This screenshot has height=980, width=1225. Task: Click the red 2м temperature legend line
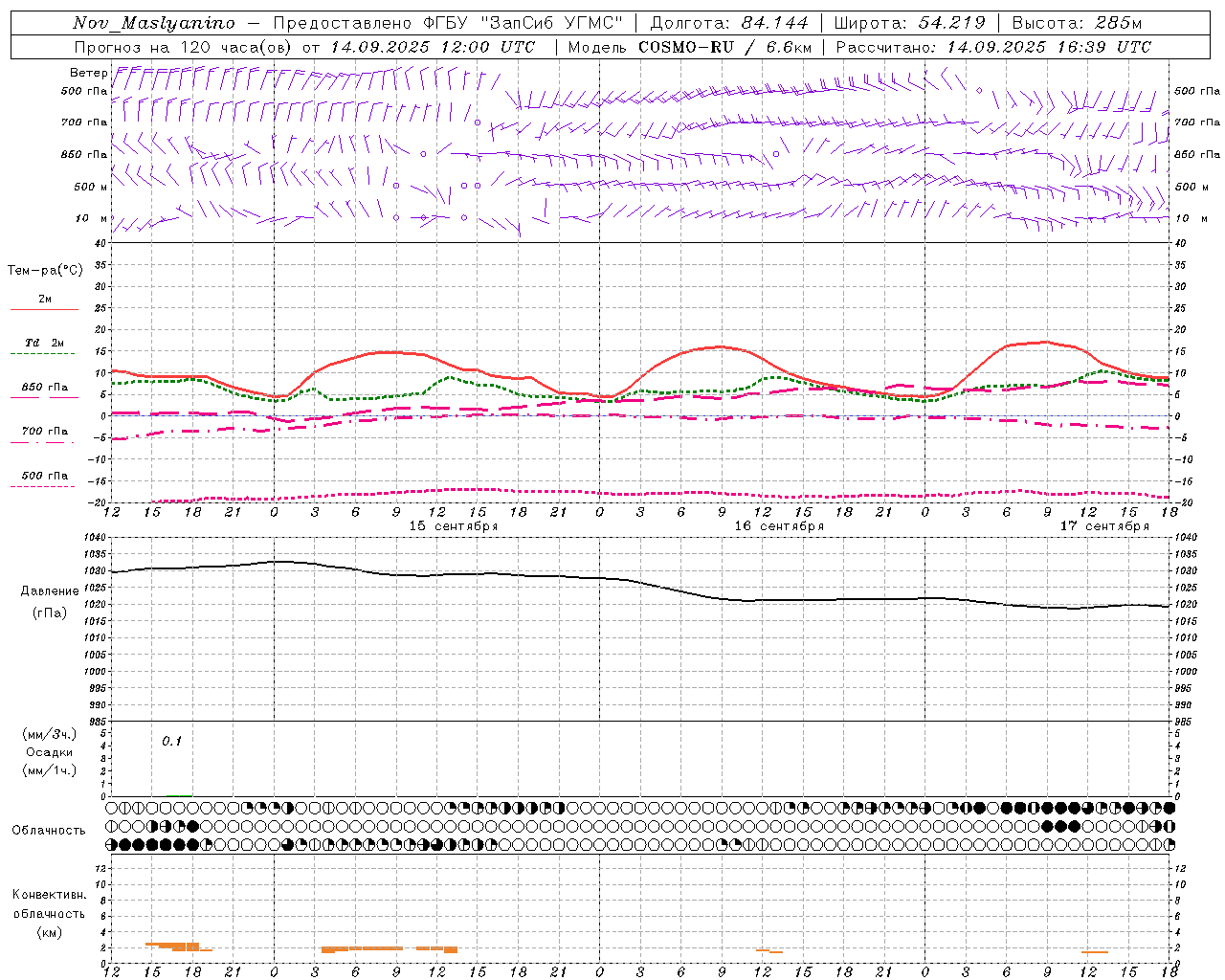(44, 310)
